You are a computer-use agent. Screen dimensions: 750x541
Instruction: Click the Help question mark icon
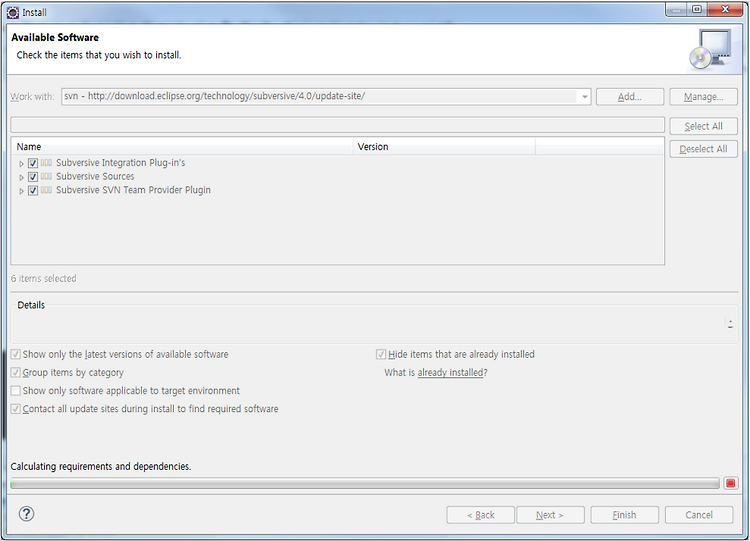[x=26, y=514]
